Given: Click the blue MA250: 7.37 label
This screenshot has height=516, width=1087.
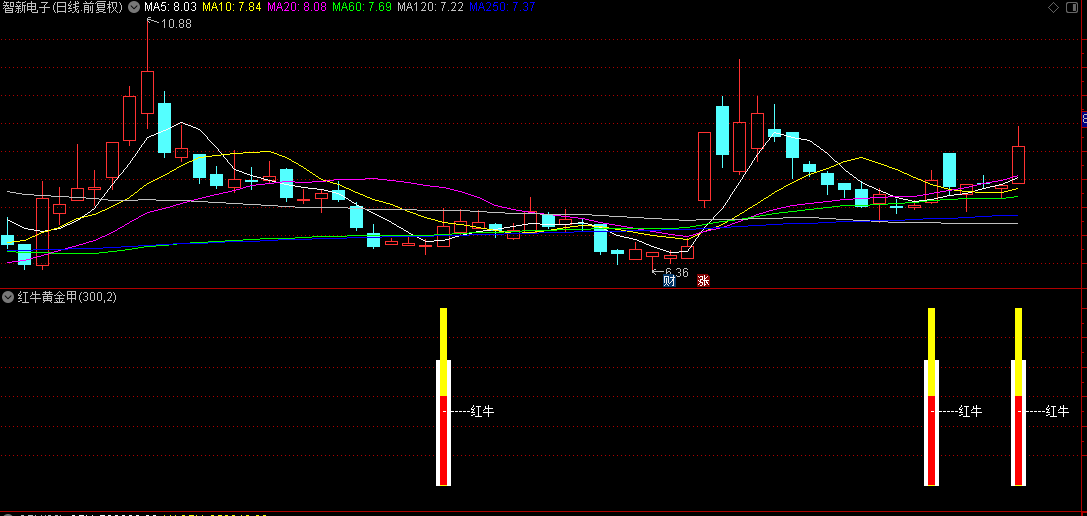Looking at the screenshot, I should (x=502, y=8).
